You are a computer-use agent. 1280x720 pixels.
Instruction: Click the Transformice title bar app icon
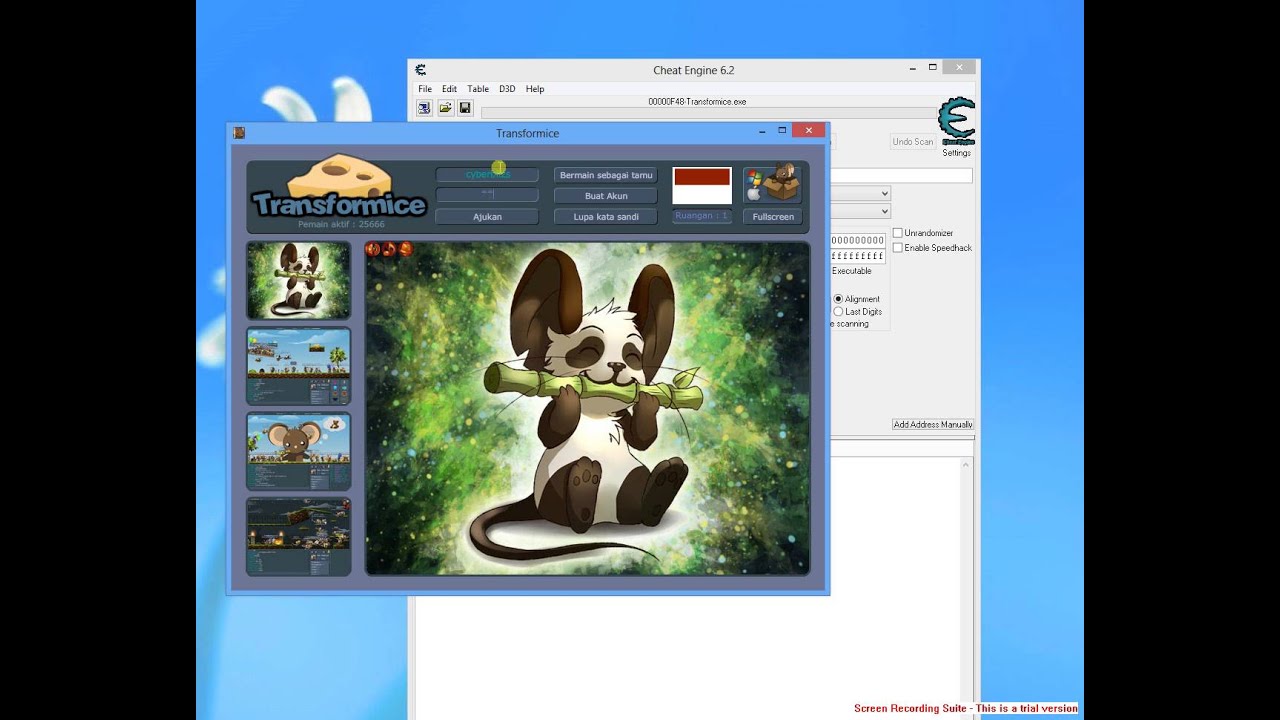tap(239, 133)
